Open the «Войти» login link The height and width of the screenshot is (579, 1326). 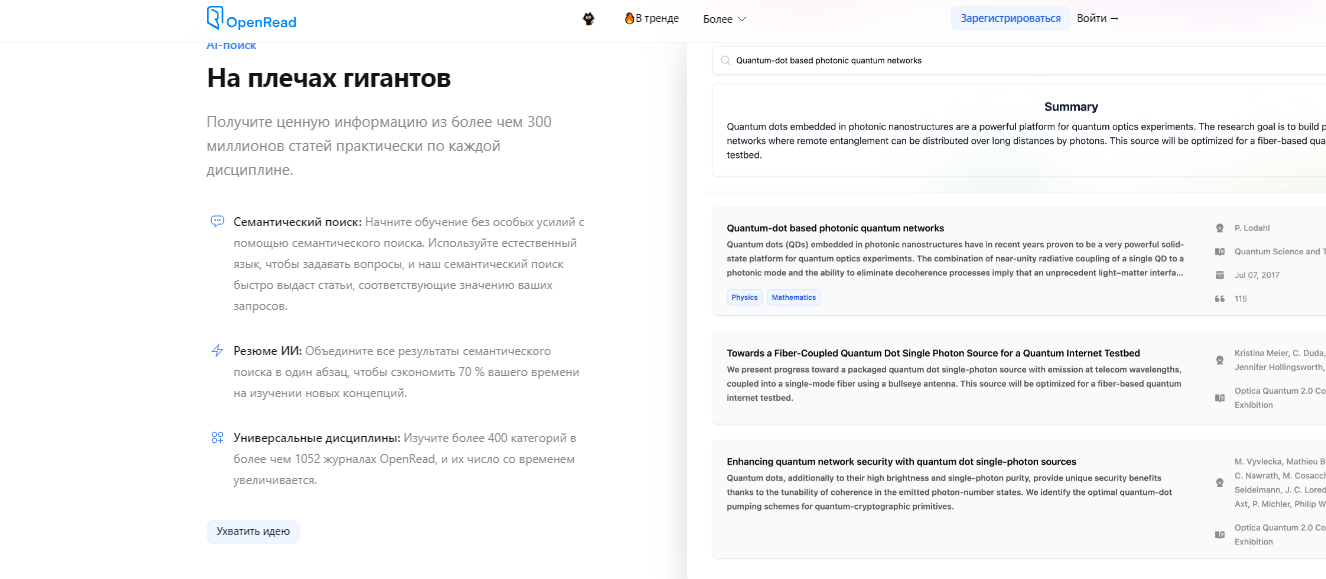point(1098,19)
